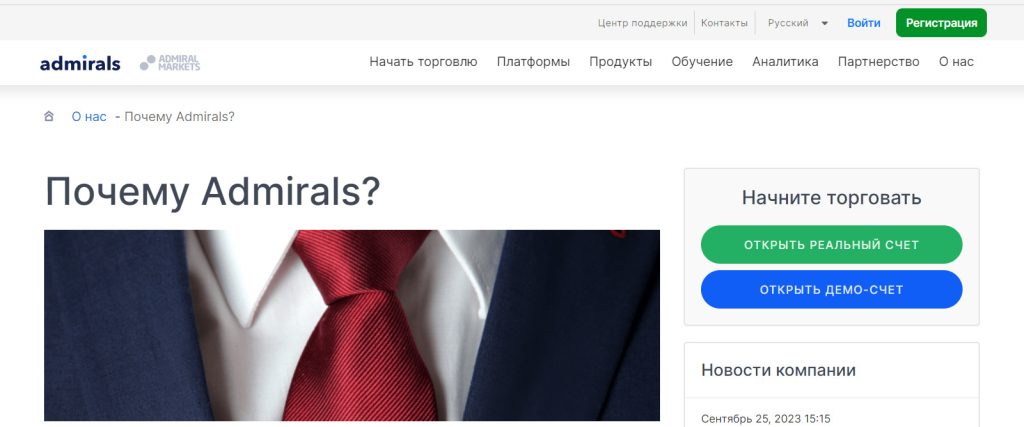Screen dimensions: 1024x427
Task: Click the О нас breadcrumb link
Action: [x=89, y=117]
